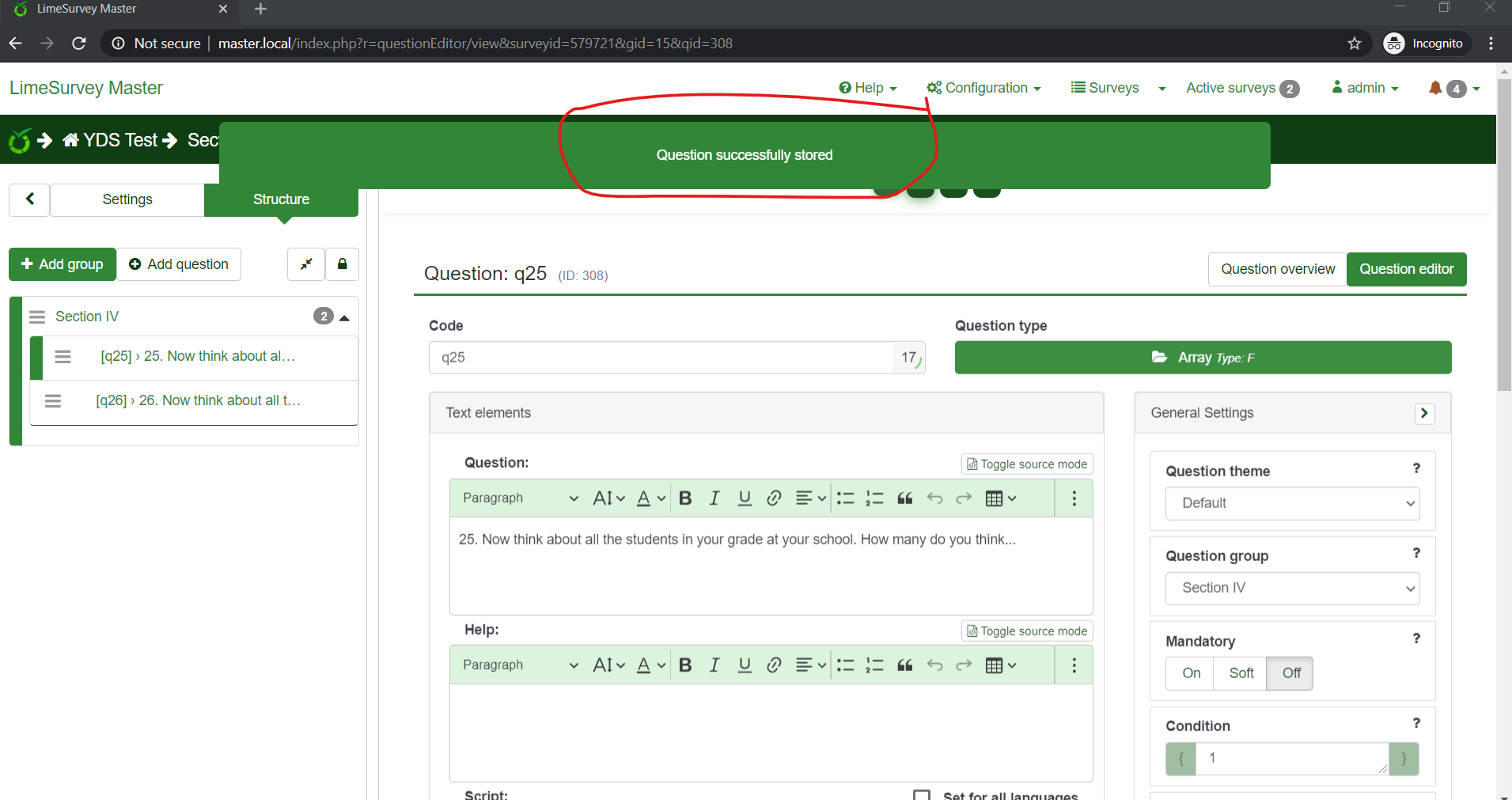Click the LimeSurvey logo in the breadcrumb bar
The width and height of the screenshot is (1512, 800).
point(19,141)
